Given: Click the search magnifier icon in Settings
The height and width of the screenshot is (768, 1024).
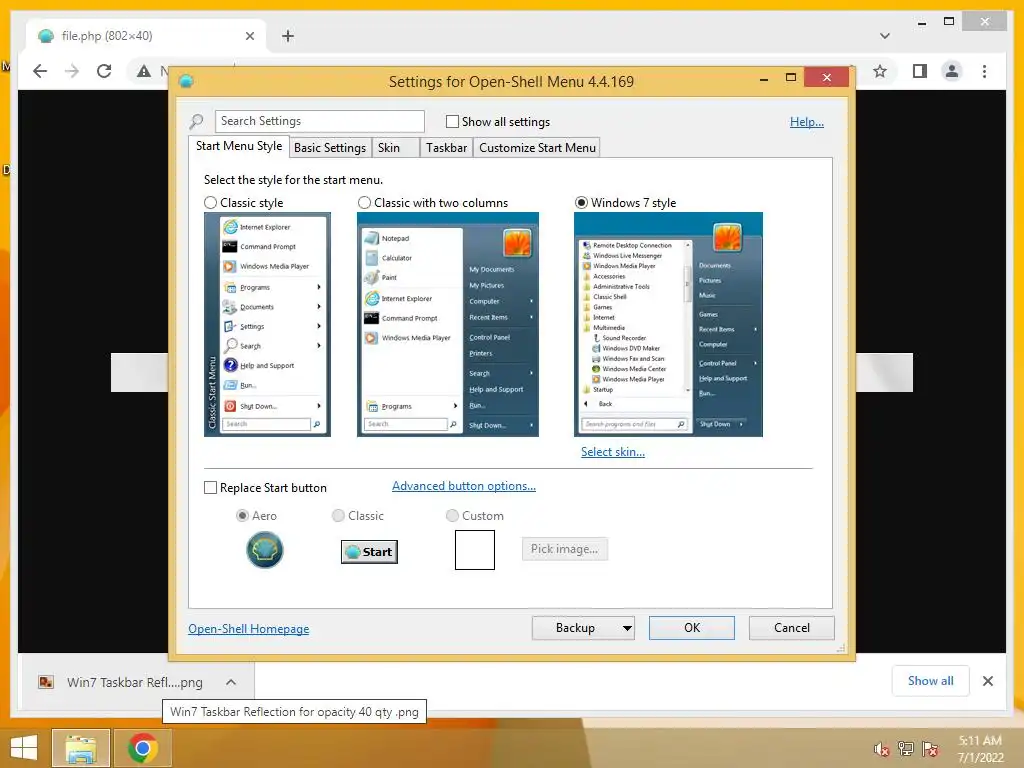Looking at the screenshot, I should tap(196, 121).
